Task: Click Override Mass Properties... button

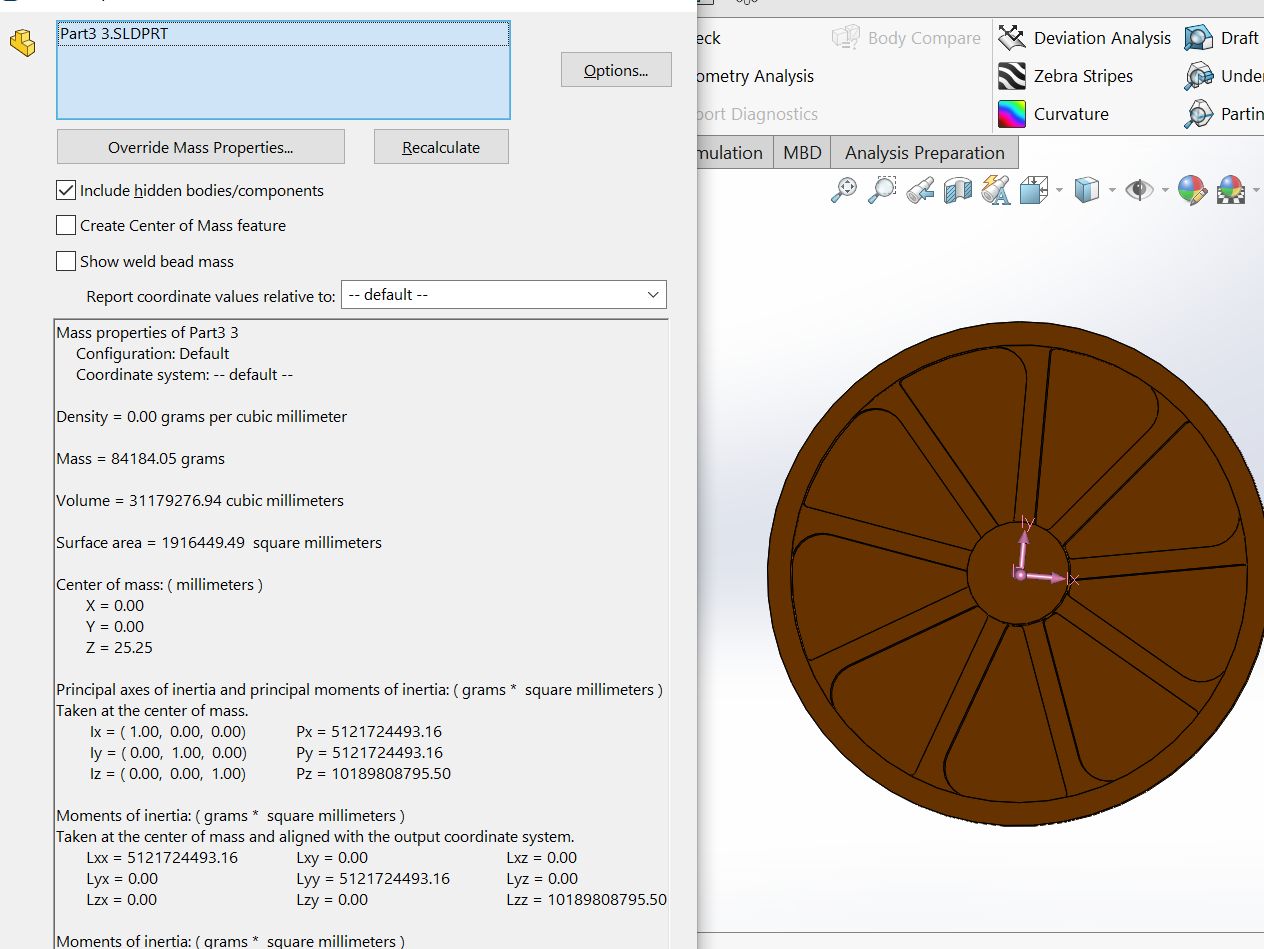Action: pos(201,147)
